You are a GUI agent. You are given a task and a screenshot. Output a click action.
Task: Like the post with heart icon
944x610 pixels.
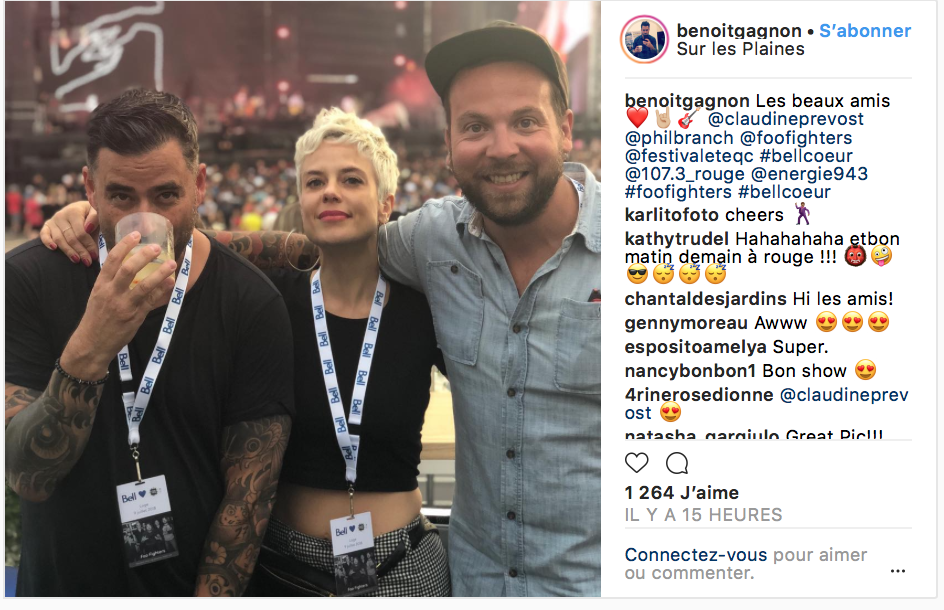636,463
